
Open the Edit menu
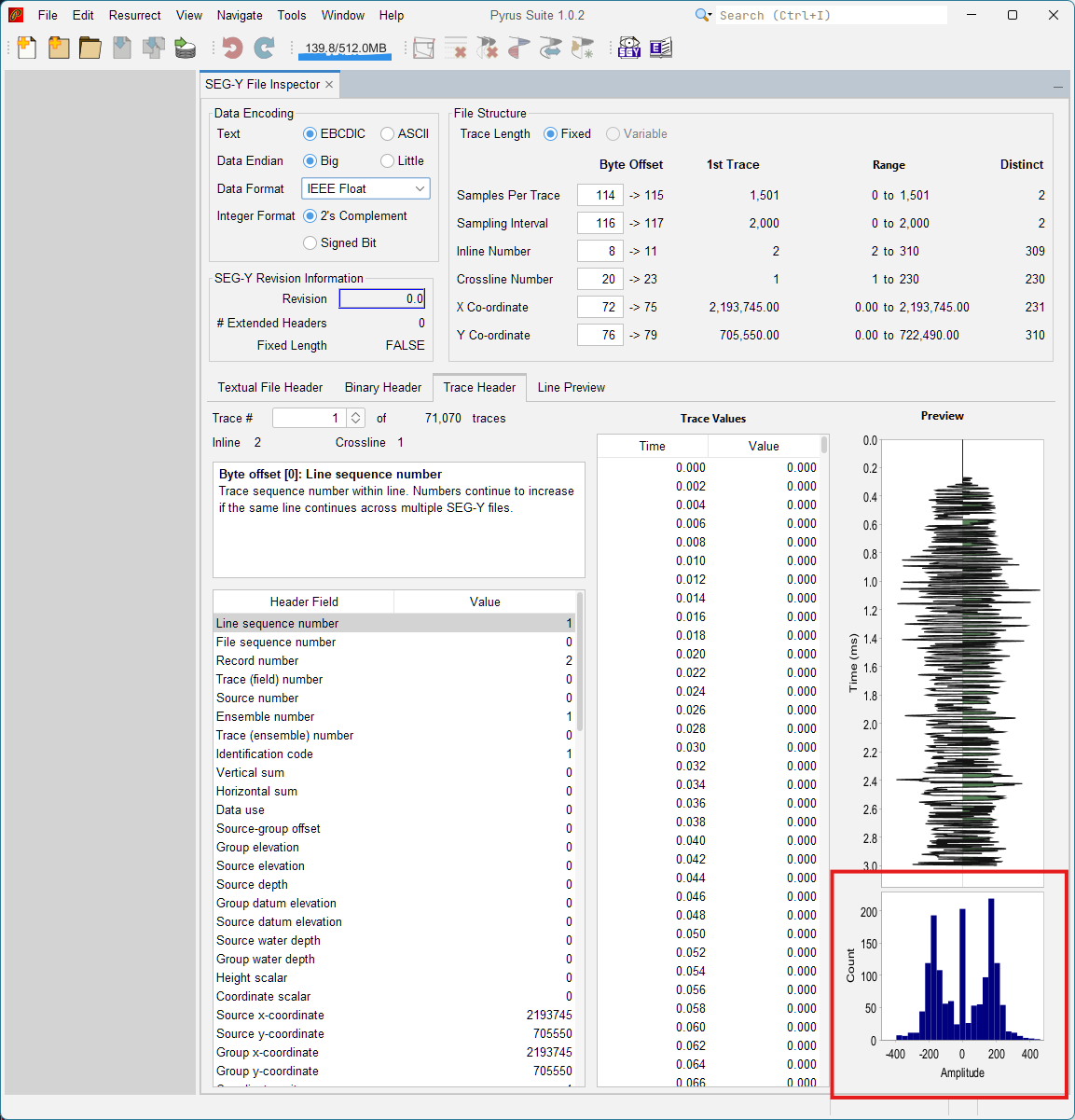[83, 15]
